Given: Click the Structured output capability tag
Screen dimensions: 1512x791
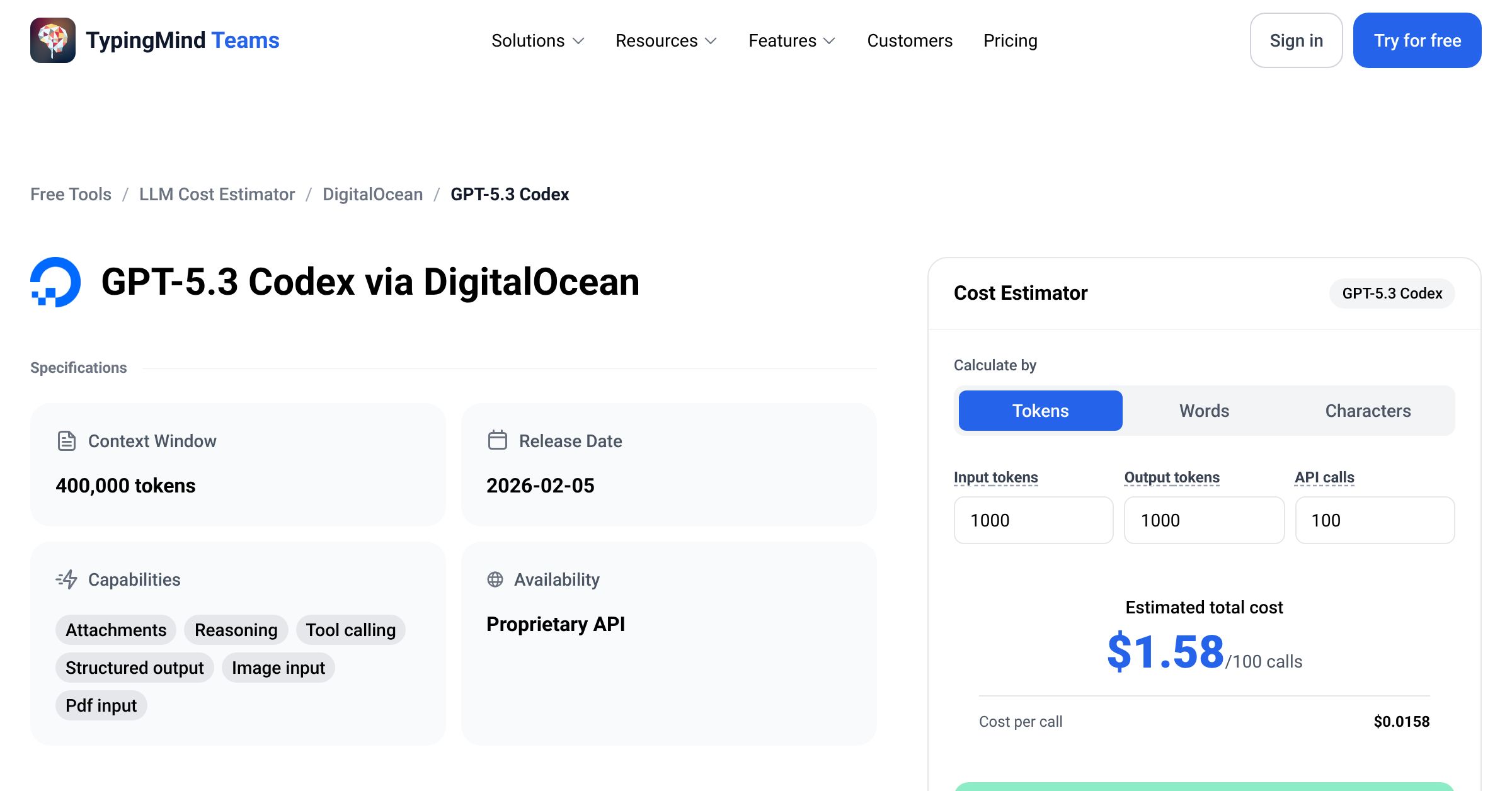Looking at the screenshot, I should (135, 668).
